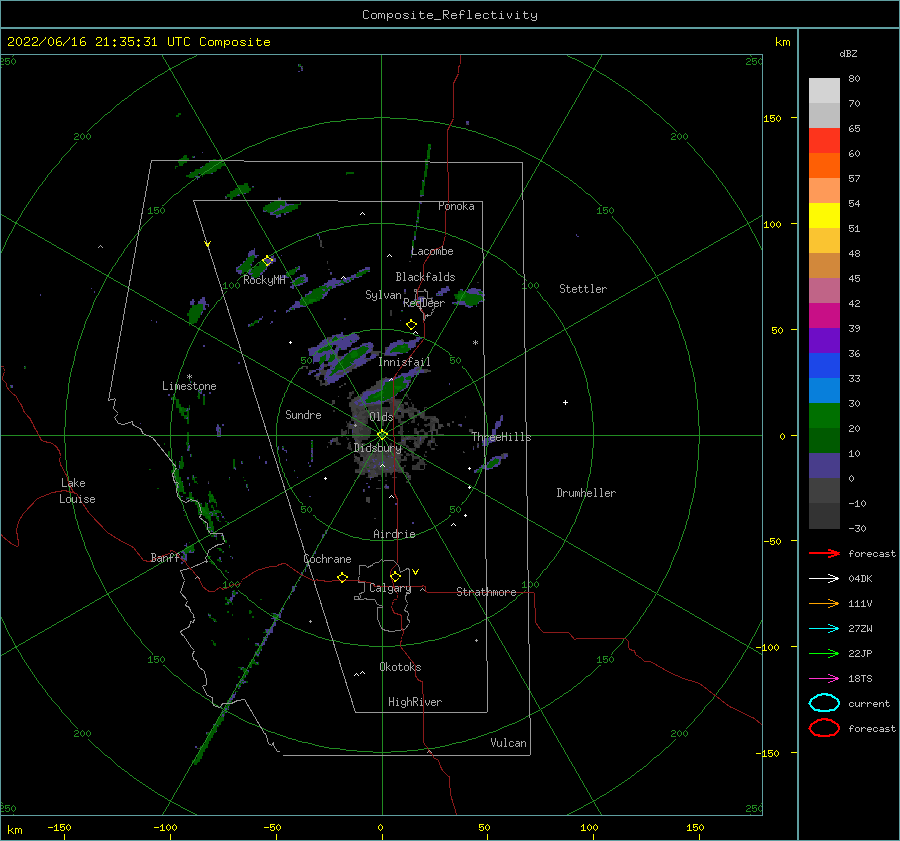Viewport: 900px width, 841px height.
Task: Click the asterisk marker above Limestone
Action: pos(189,377)
